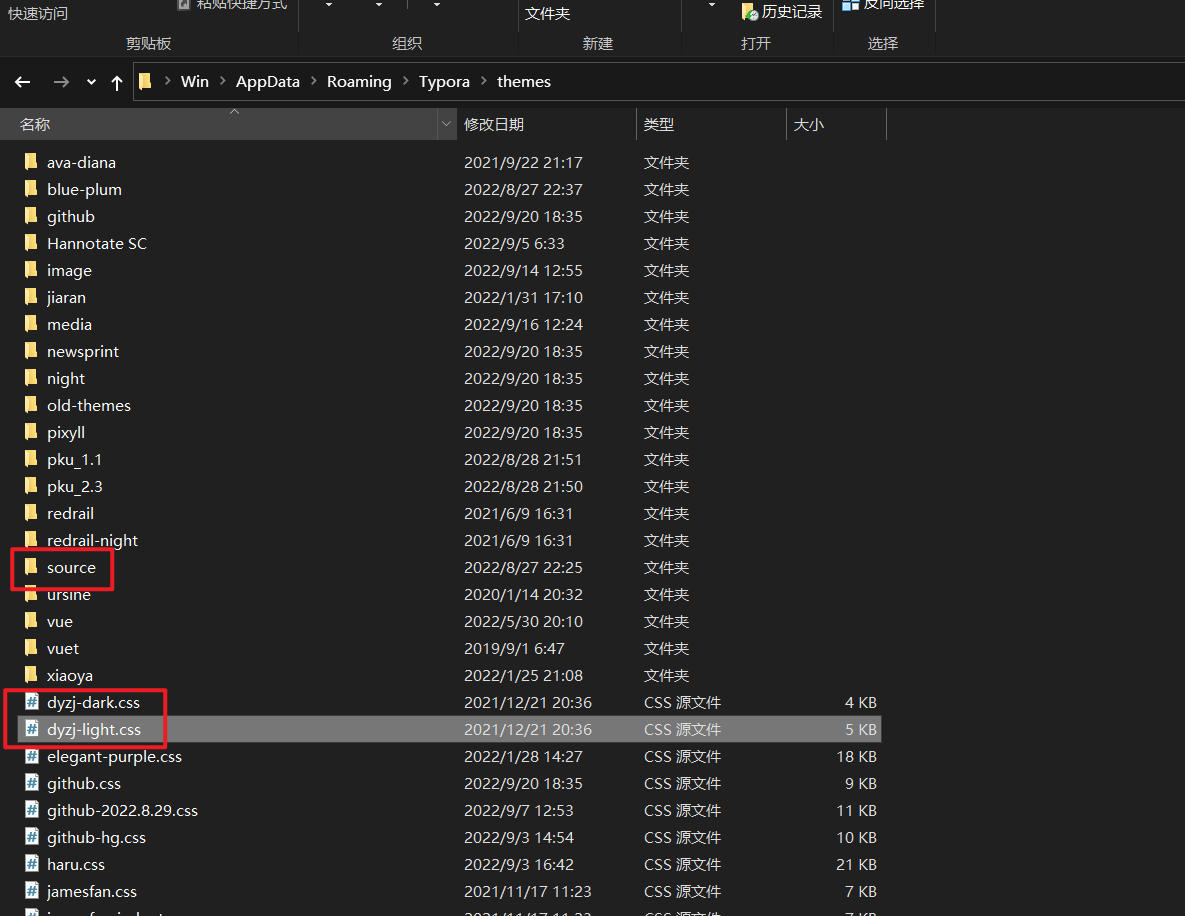
Task: Select the blue-plum folder icon
Action: 31,189
